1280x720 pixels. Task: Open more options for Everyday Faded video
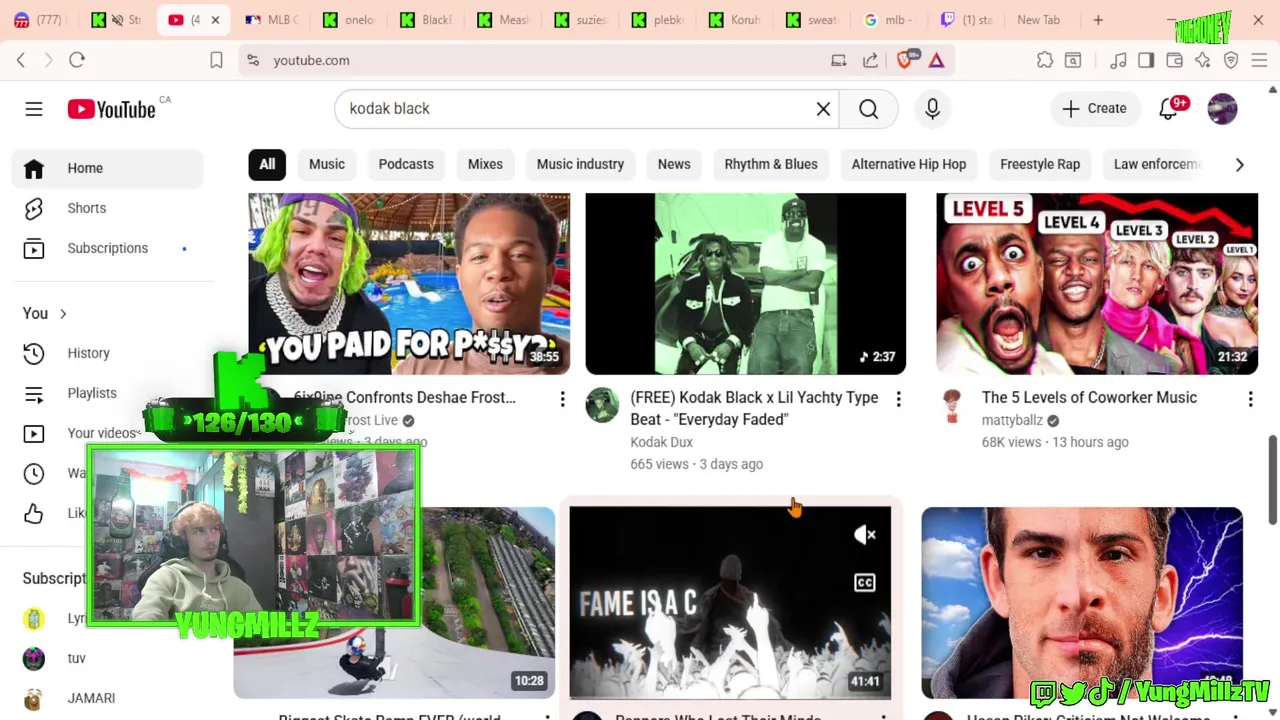(x=898, y=400)
